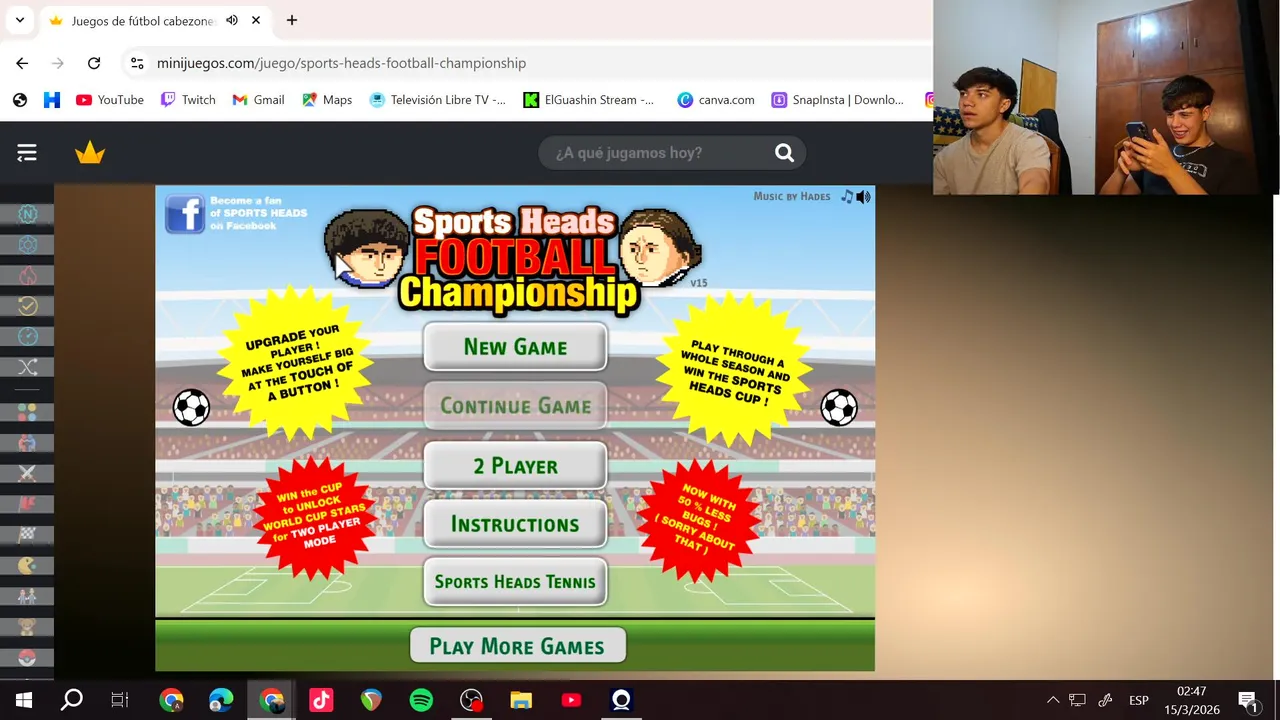Reload the current page
The width and height of the screenshot is (1280, 720).
[x=94, y=63]
